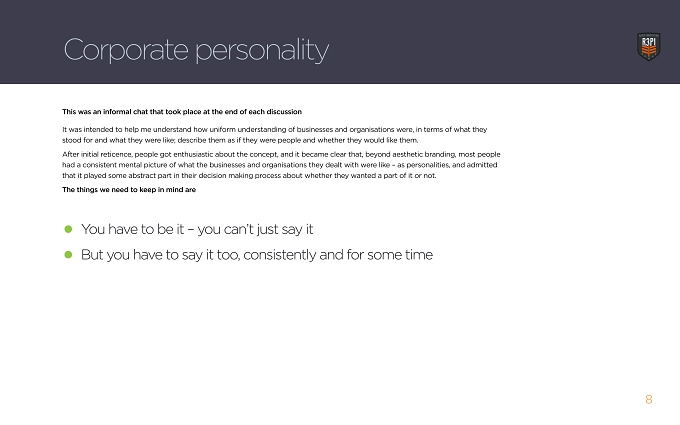Image resolution: width=680 pixels, height=425 pixels.
Task: Select the 'You have to be it' line
Action: click(x=197, y=229)
